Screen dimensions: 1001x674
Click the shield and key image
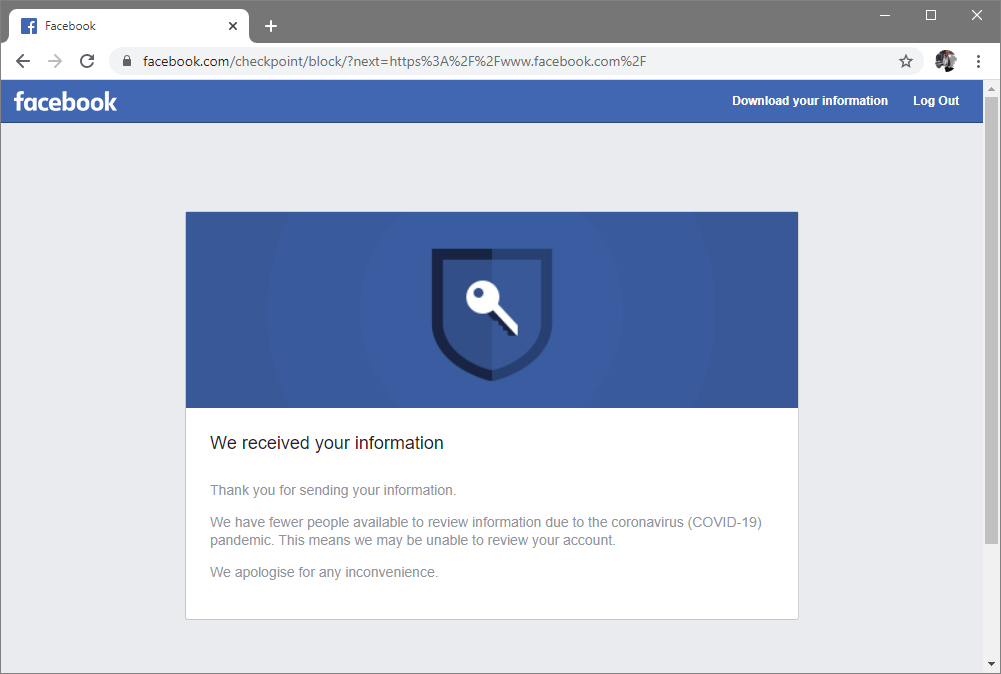point(492,314)
